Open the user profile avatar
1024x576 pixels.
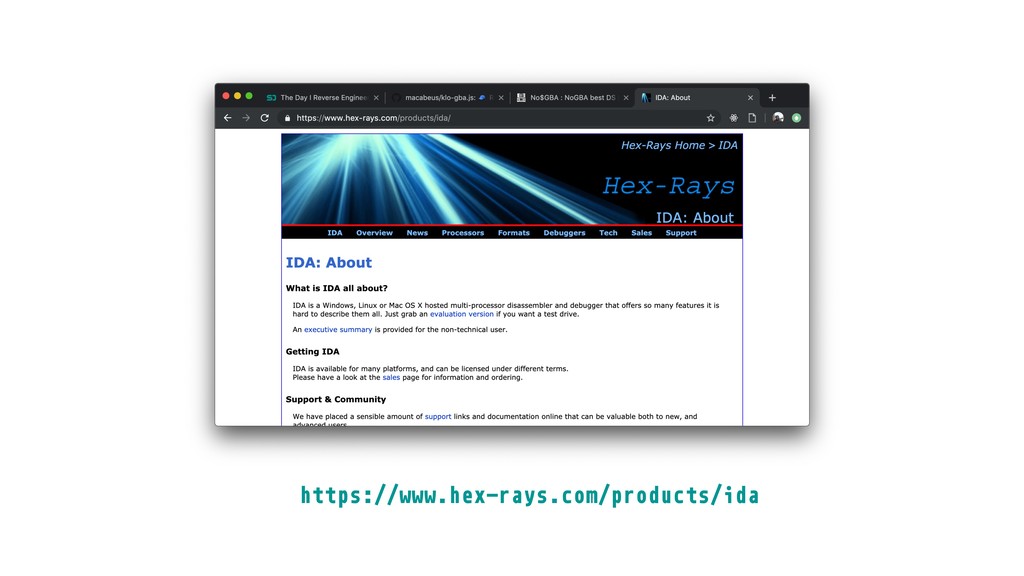tap(778, 118)
